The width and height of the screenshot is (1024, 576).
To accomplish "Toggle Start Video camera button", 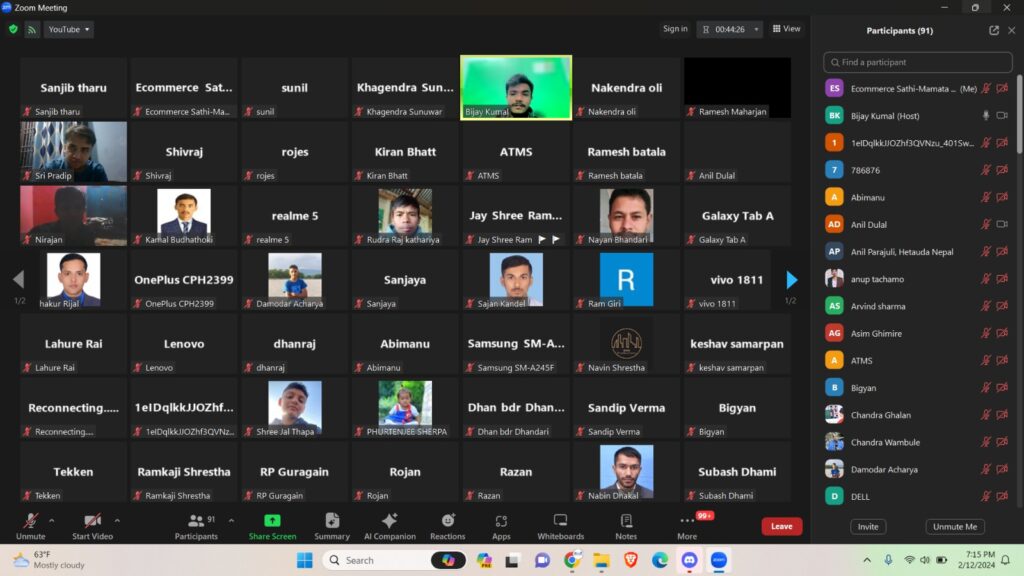I will click(92, 525).
